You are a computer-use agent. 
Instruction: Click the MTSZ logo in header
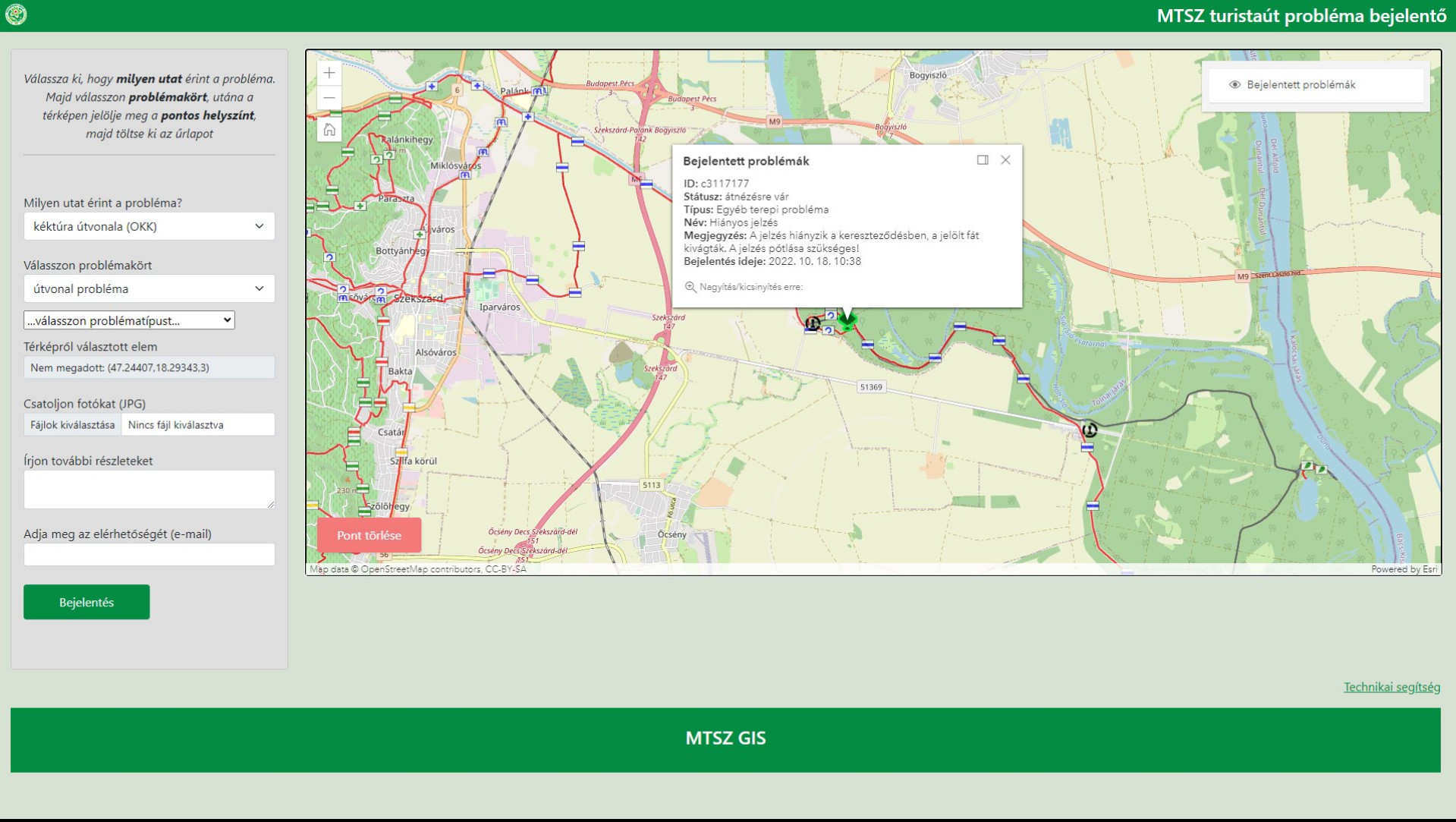click(16, 14)
